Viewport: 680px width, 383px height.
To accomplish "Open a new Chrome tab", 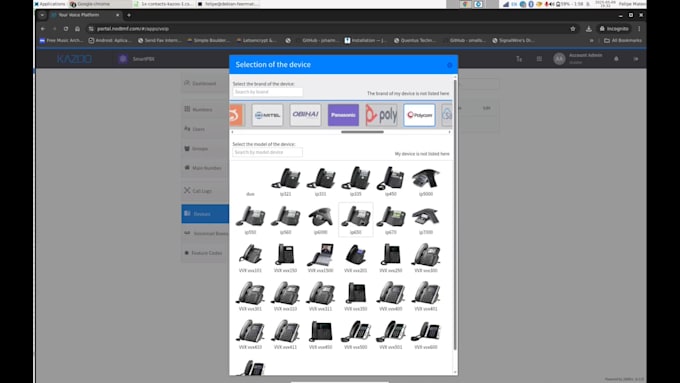I will point(129,15).
